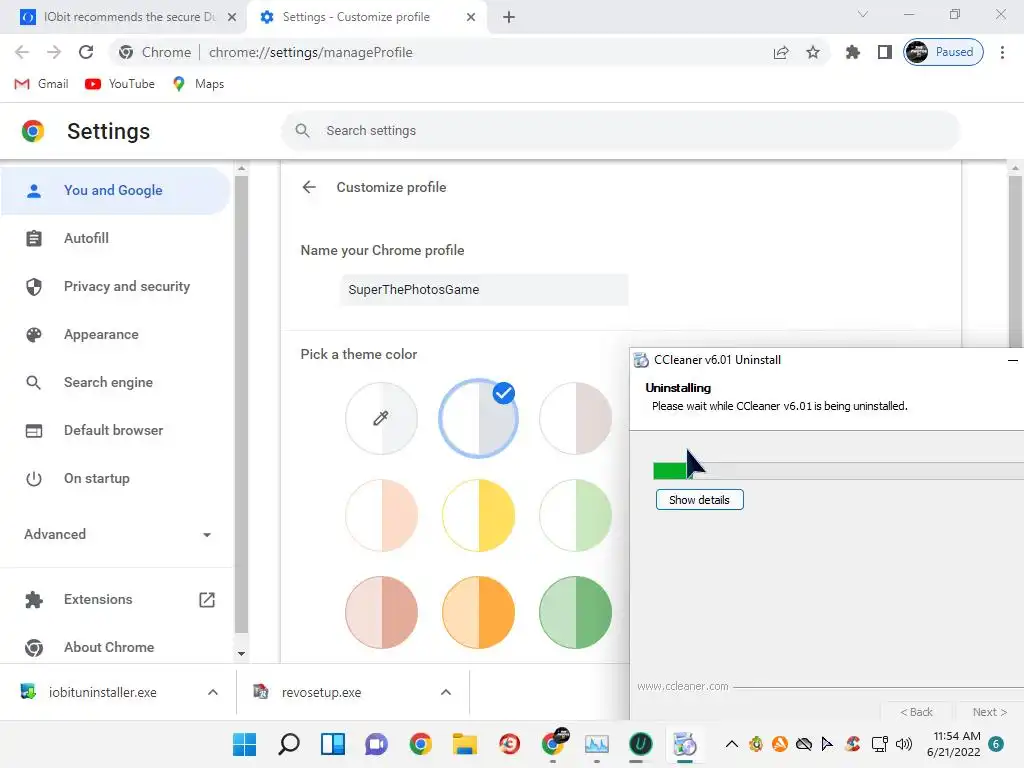Expand options for iobituninstaller.exe download
The width and height of the screenshot is (1024, 768).
point(213,692)
